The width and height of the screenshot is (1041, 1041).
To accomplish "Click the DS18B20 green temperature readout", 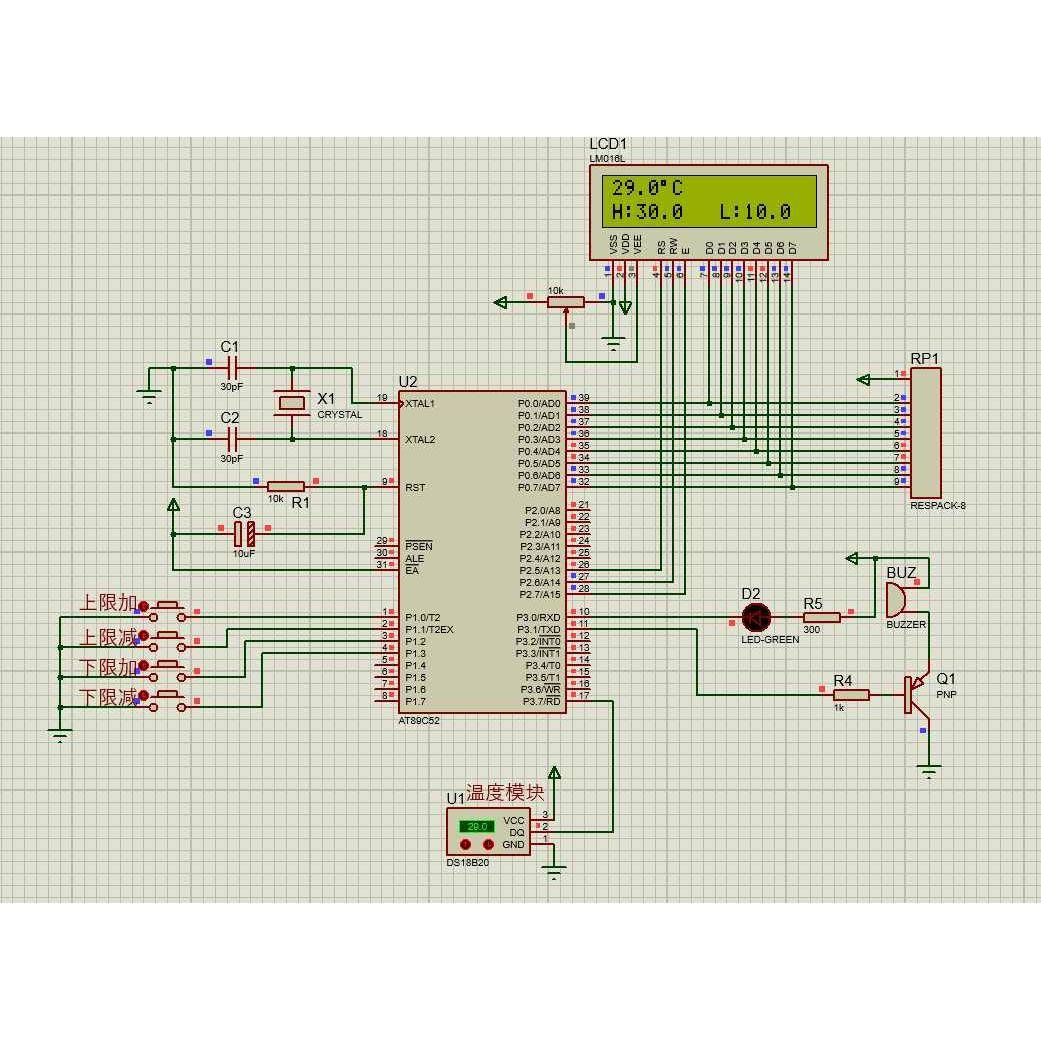I will point(477,827).
